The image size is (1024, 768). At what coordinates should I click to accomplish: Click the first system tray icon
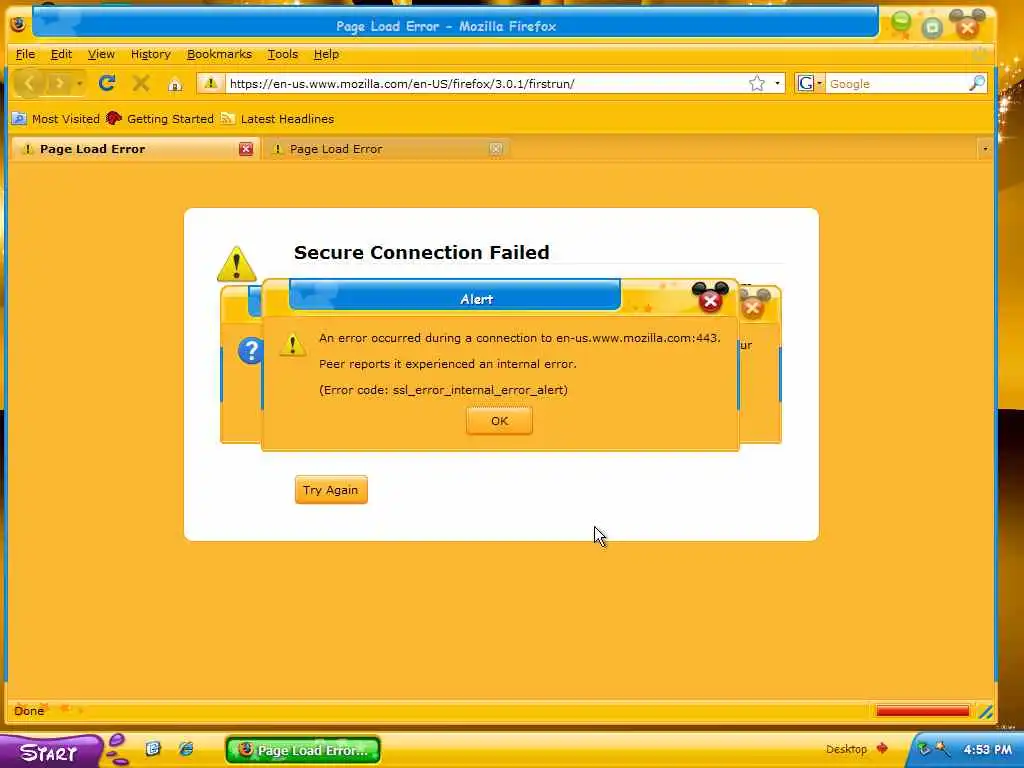[923, 749]
